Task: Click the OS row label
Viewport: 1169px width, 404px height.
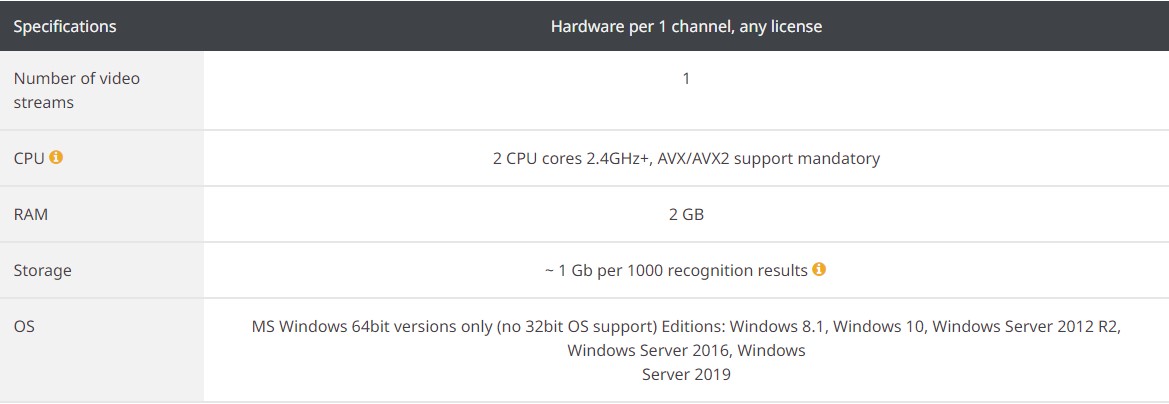Action: pos(24,326)
